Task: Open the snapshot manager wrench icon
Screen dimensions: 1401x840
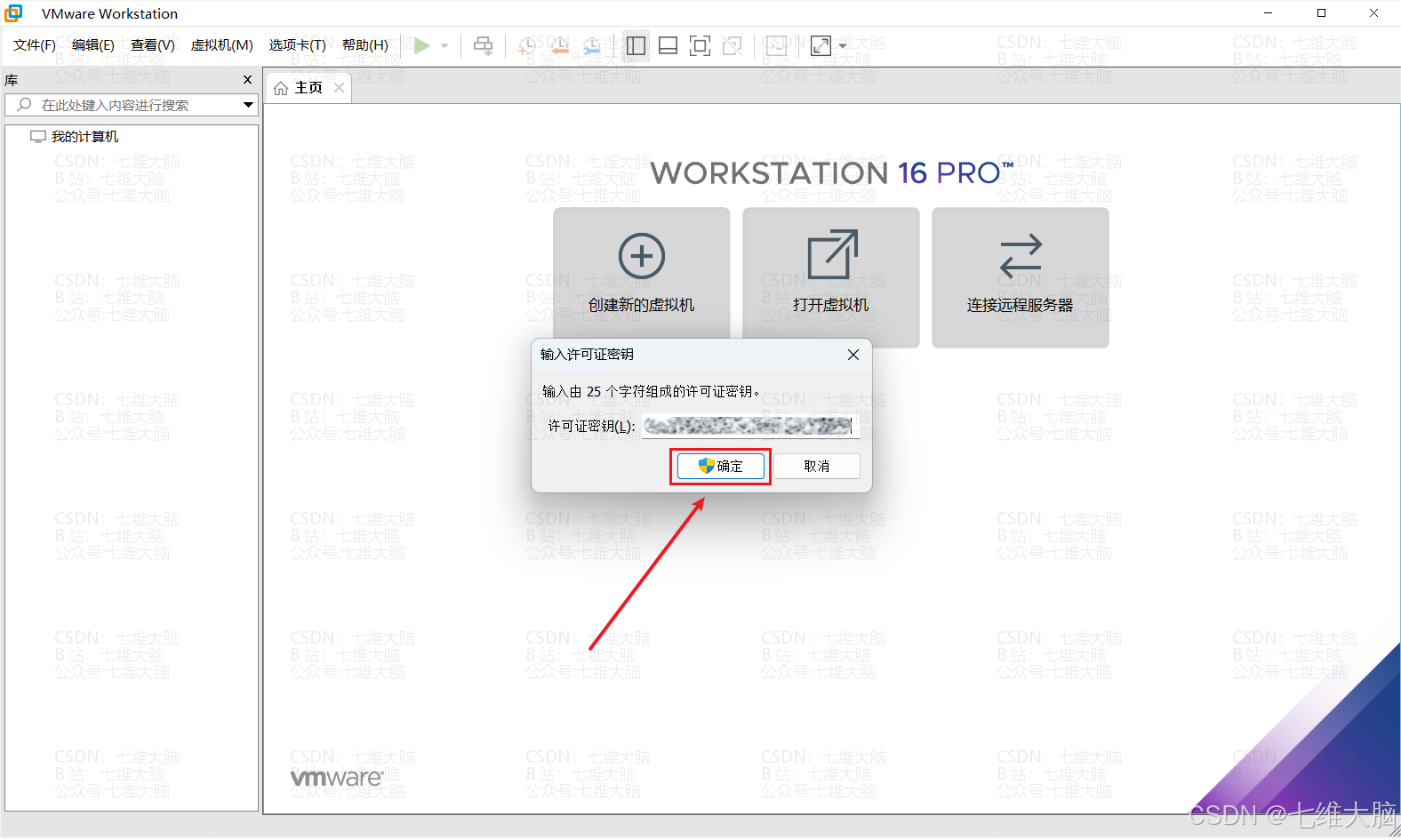Action: click(591, 45)
